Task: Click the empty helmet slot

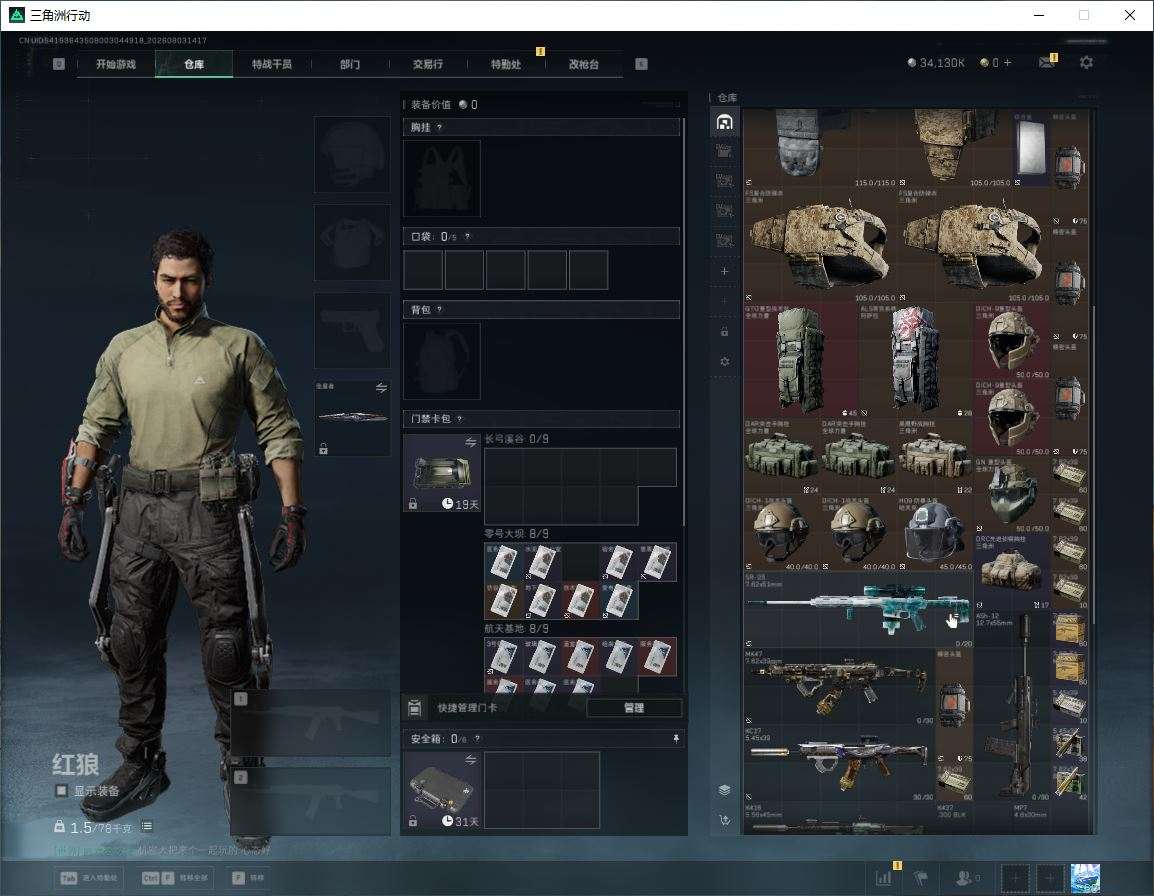Action: click(x=352, y=155)
